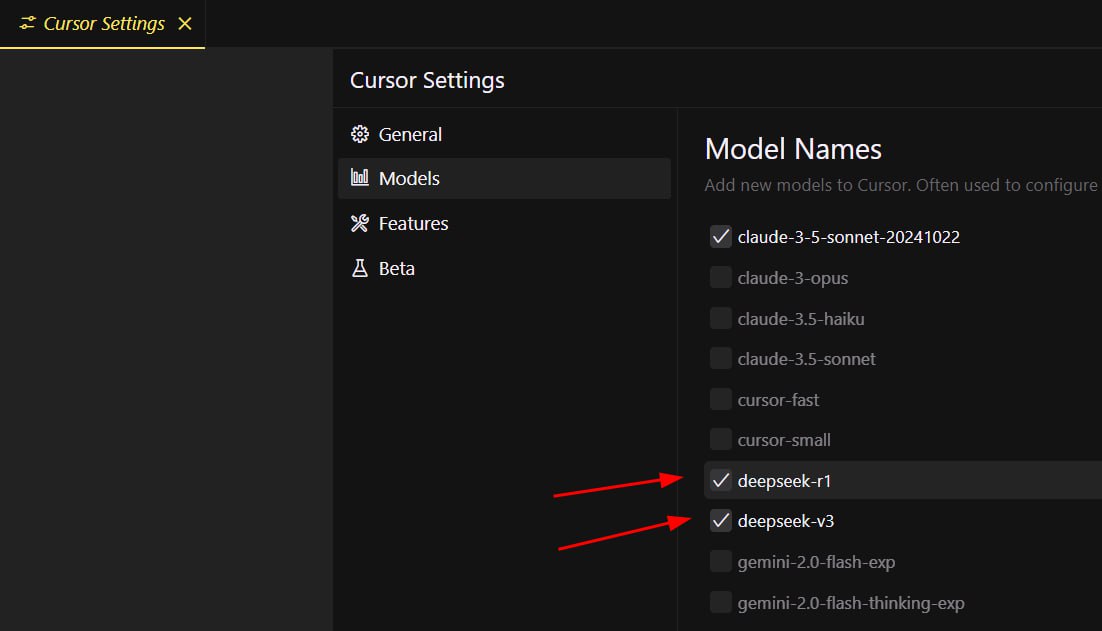Close the Cursor Settings tab
The height and width of the screenshot is (631, 1102).
[x=184, y=23]
